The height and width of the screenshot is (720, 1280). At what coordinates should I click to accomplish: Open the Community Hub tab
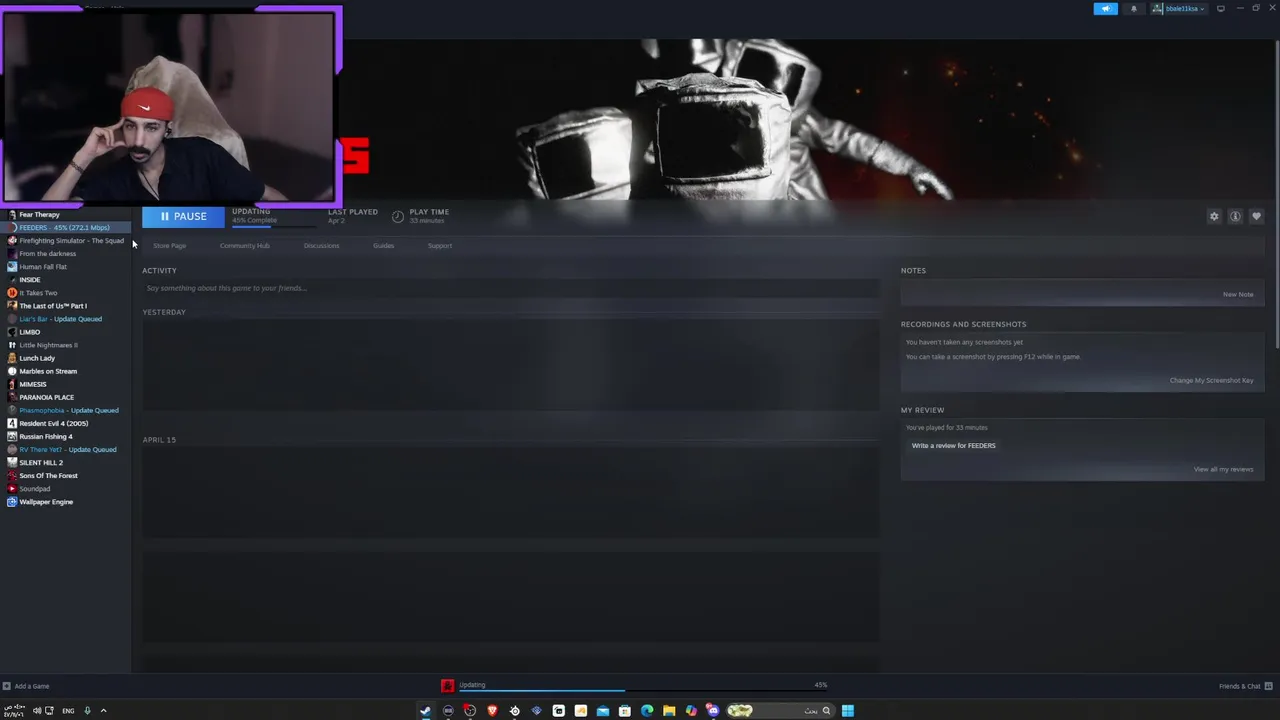pos(244,245)
